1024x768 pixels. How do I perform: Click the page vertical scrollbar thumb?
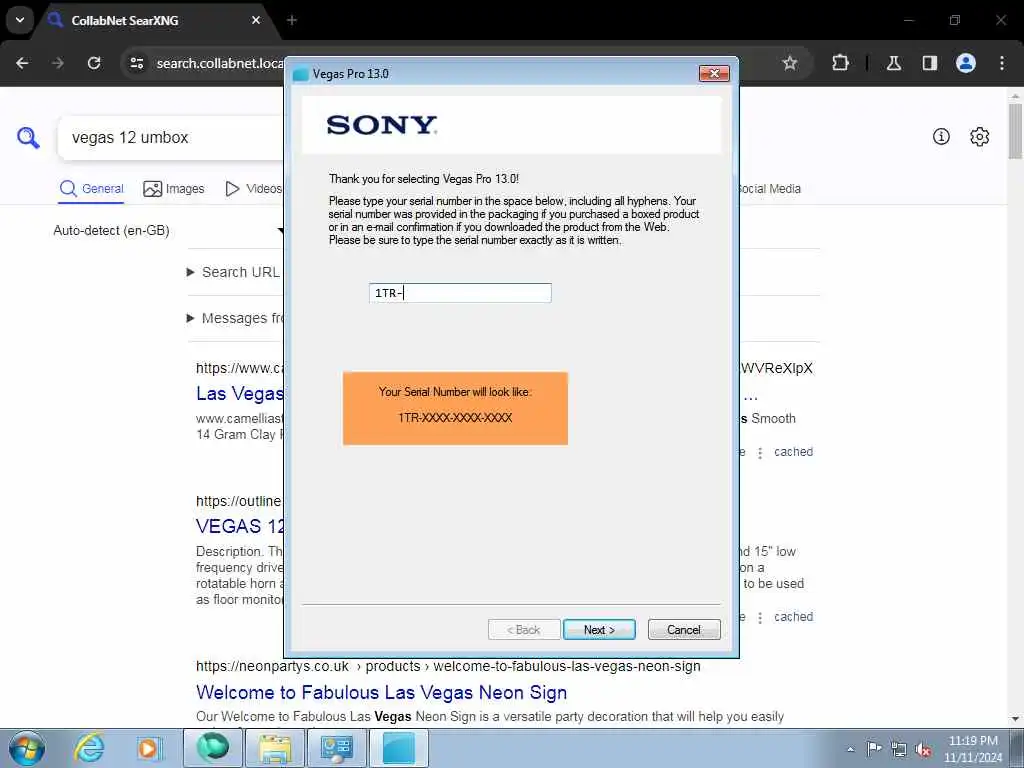click(x=1016, y=131)
